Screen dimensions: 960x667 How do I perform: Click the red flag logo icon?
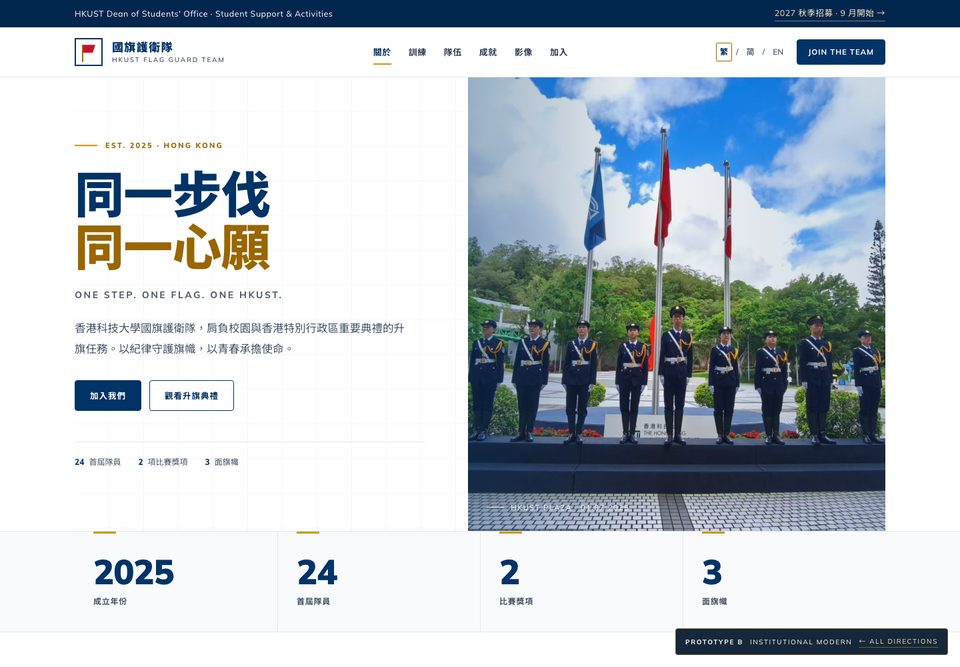pyautogui.click(x=88, y=52)
